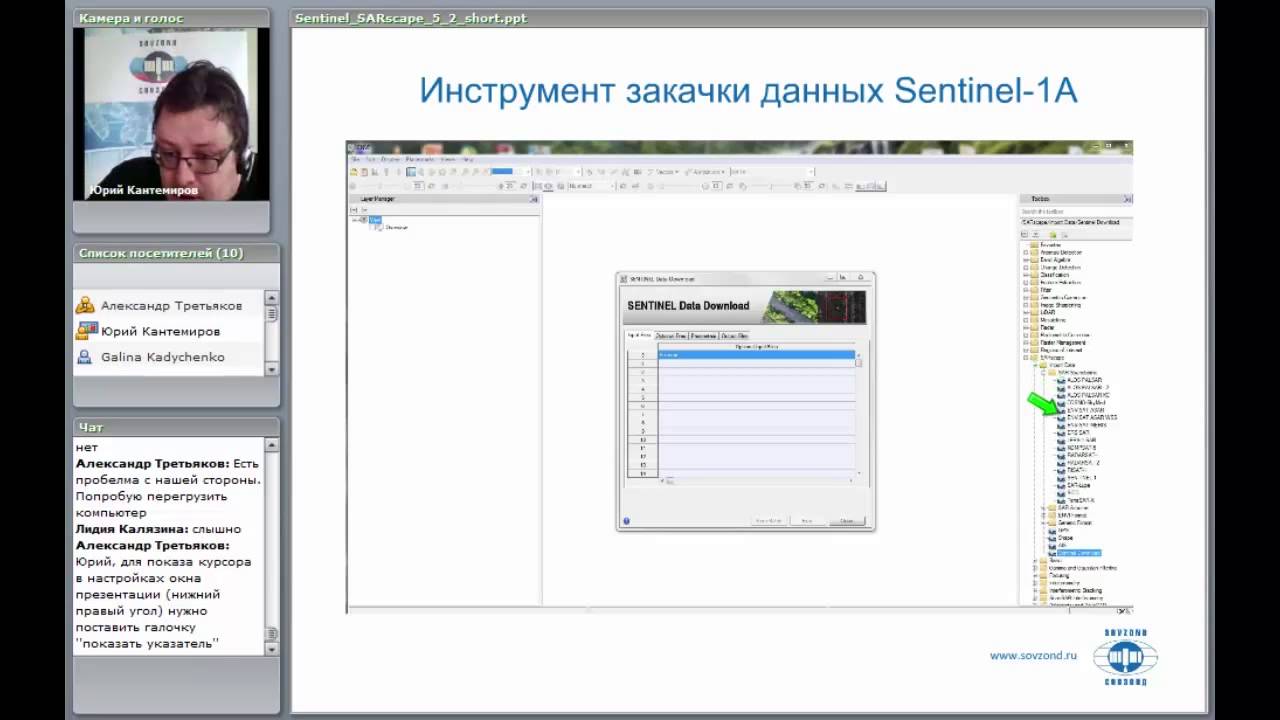Click the input list scroll-down arrow in the dialog
Screen dimensions: 1280x720
(859, 473)
